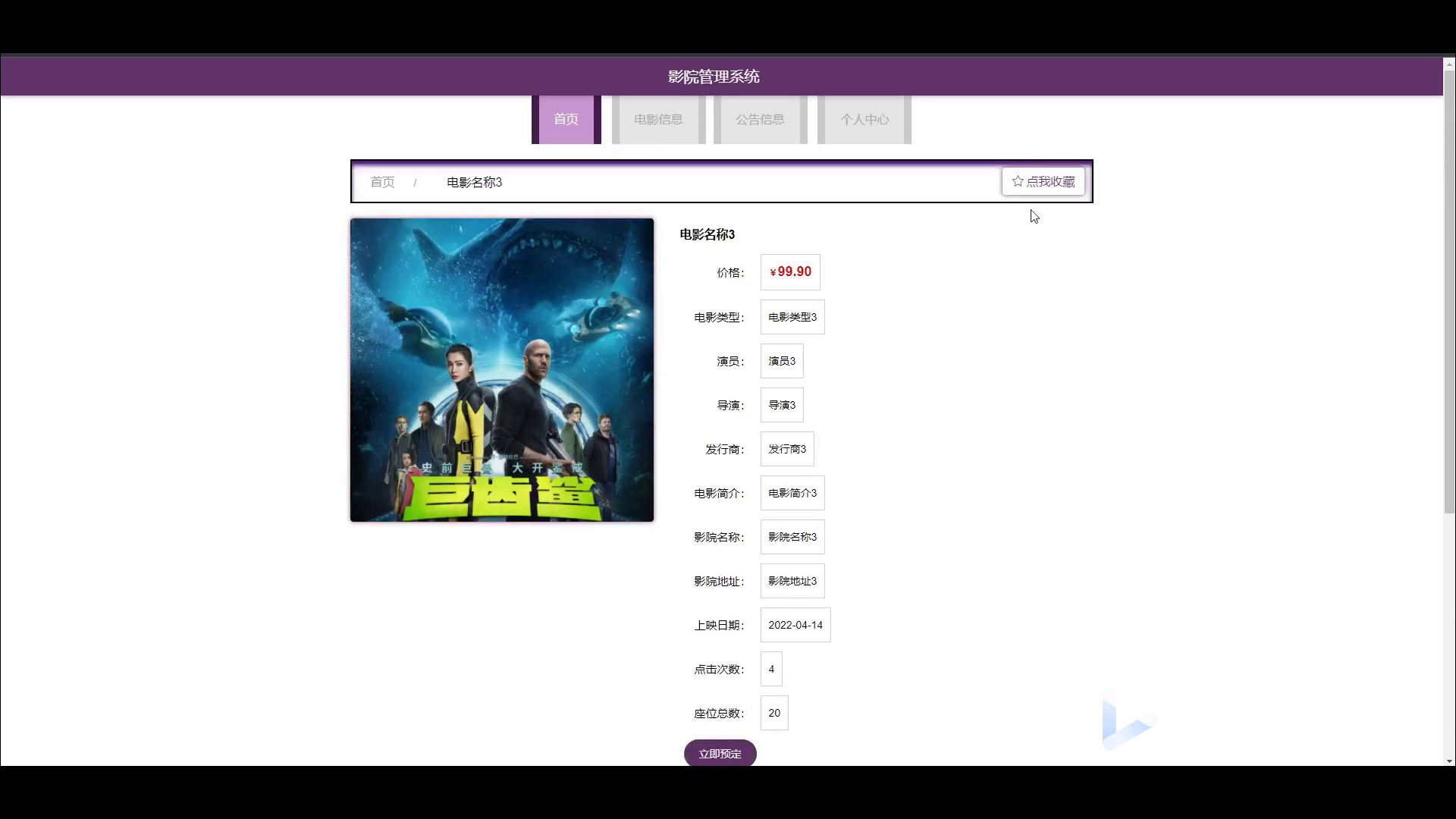Click the 导演3 value box

782,405
